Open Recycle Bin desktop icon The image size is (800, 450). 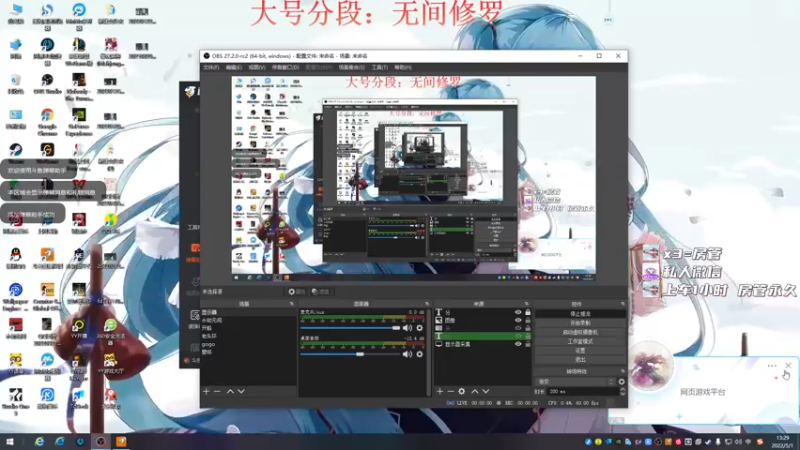click(x=15, y=85)
